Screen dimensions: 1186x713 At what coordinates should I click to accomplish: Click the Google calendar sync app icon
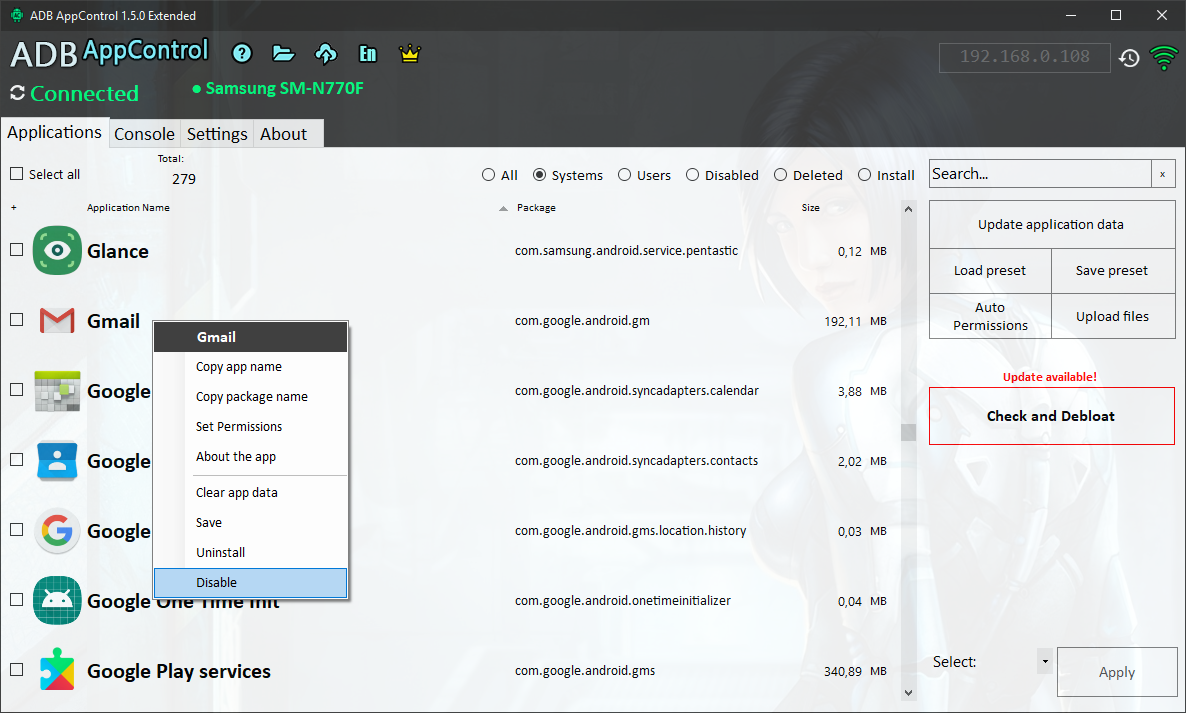pyautogui.click(x=57, y=391)
